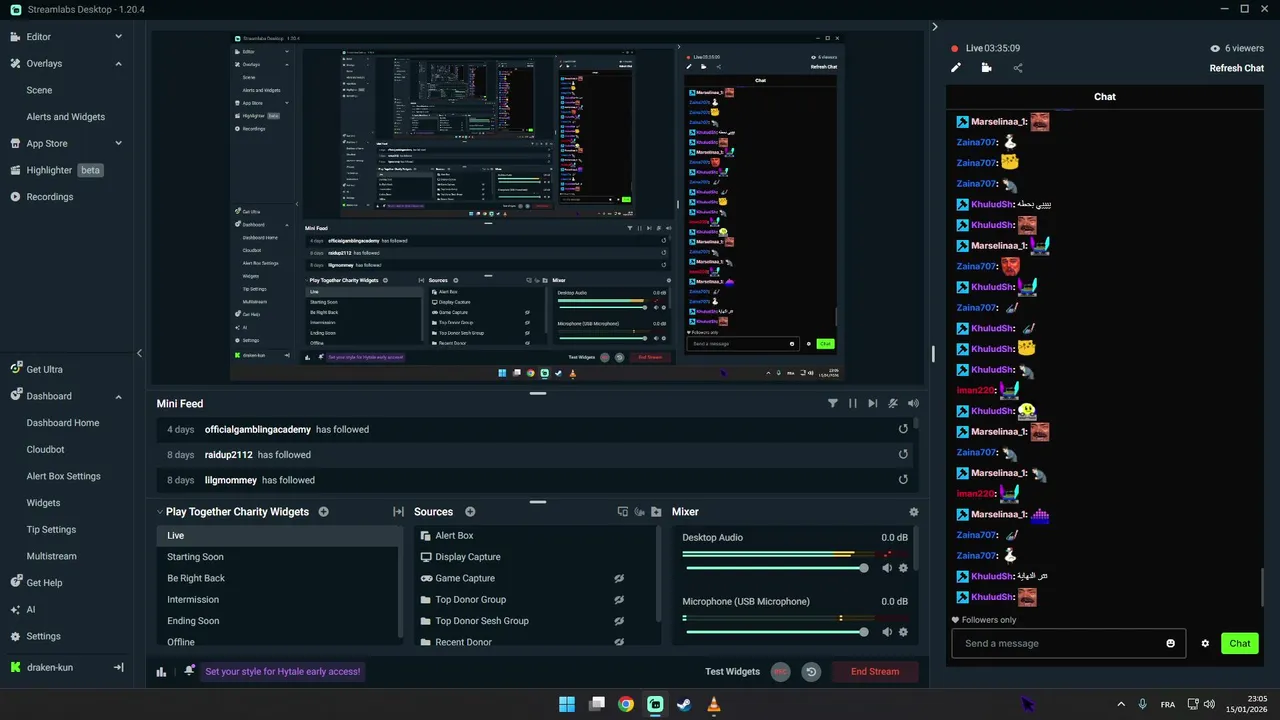Open Alert Box Settings
The width and height of the screenshot is (1280, 720).
click(63, 476)
